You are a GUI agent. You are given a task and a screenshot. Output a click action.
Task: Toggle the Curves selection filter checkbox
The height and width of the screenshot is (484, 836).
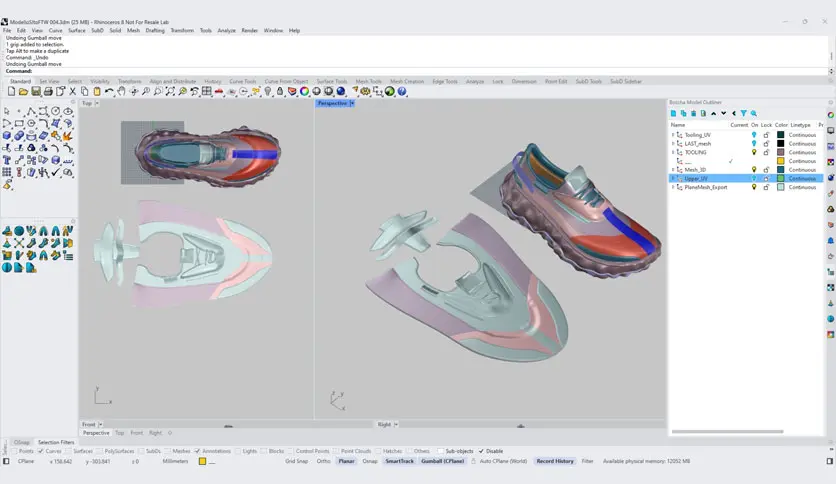click(41, 451)
